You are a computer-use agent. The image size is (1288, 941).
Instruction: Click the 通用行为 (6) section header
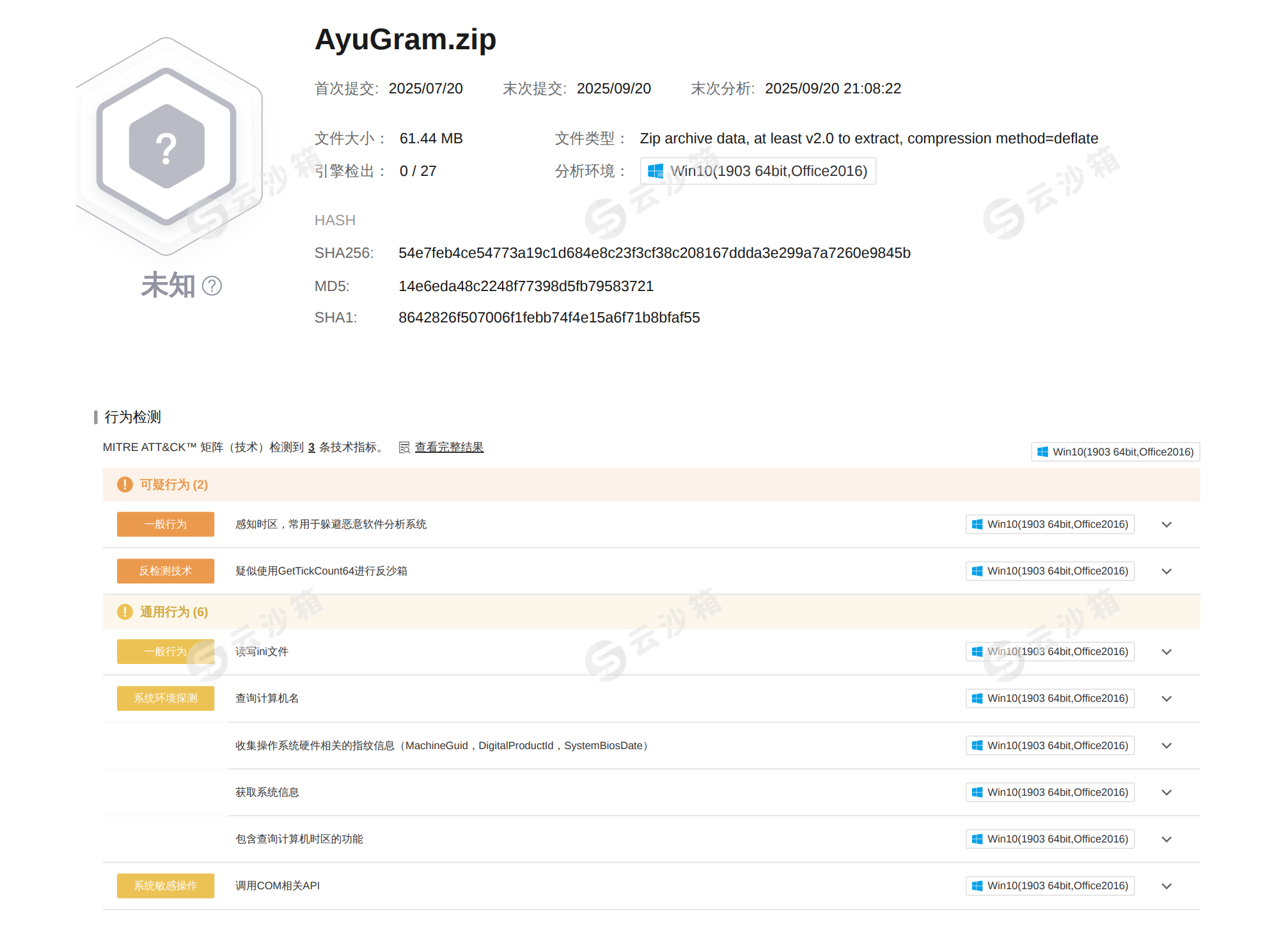[652, 612]
